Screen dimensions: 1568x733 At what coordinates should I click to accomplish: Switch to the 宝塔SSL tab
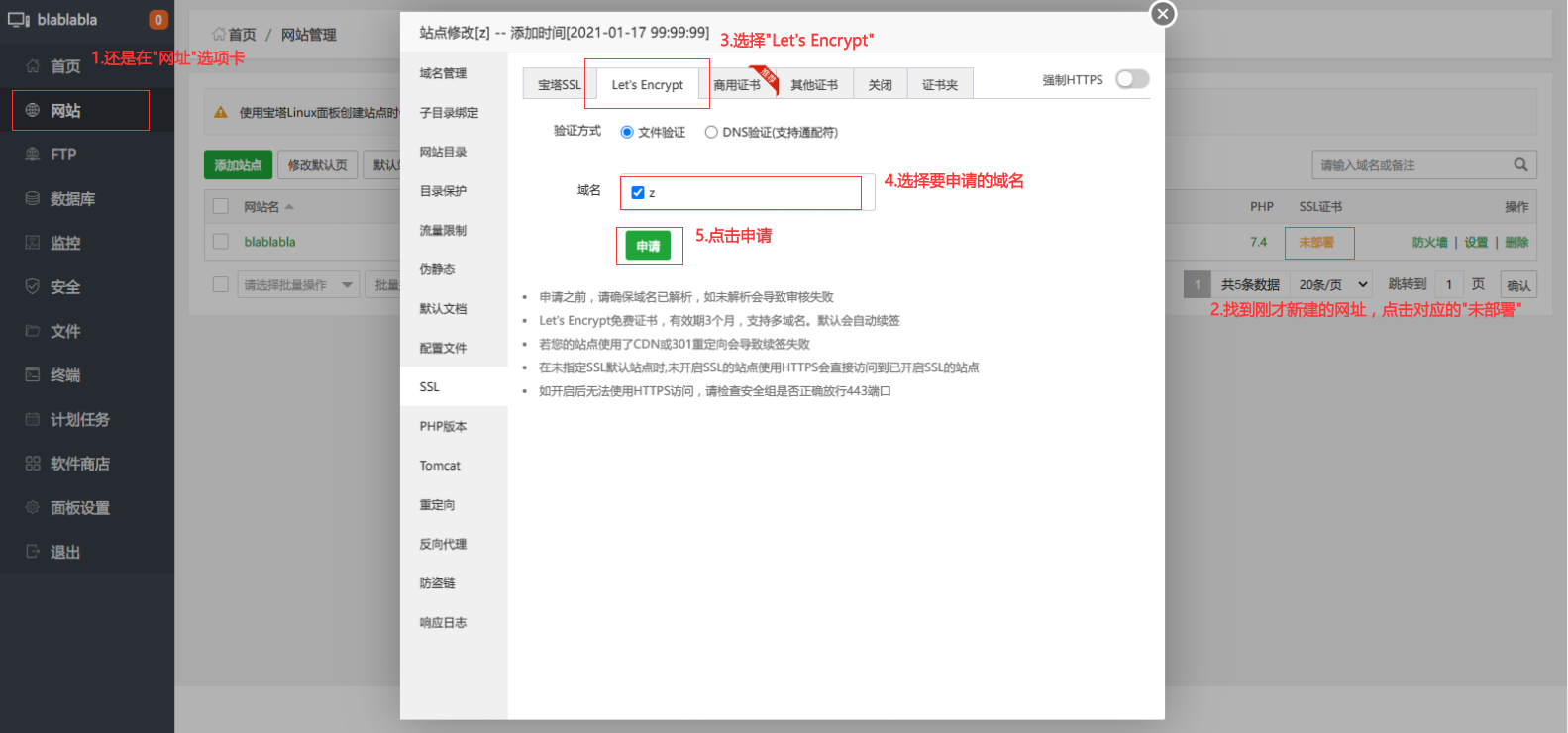[559, 85]
